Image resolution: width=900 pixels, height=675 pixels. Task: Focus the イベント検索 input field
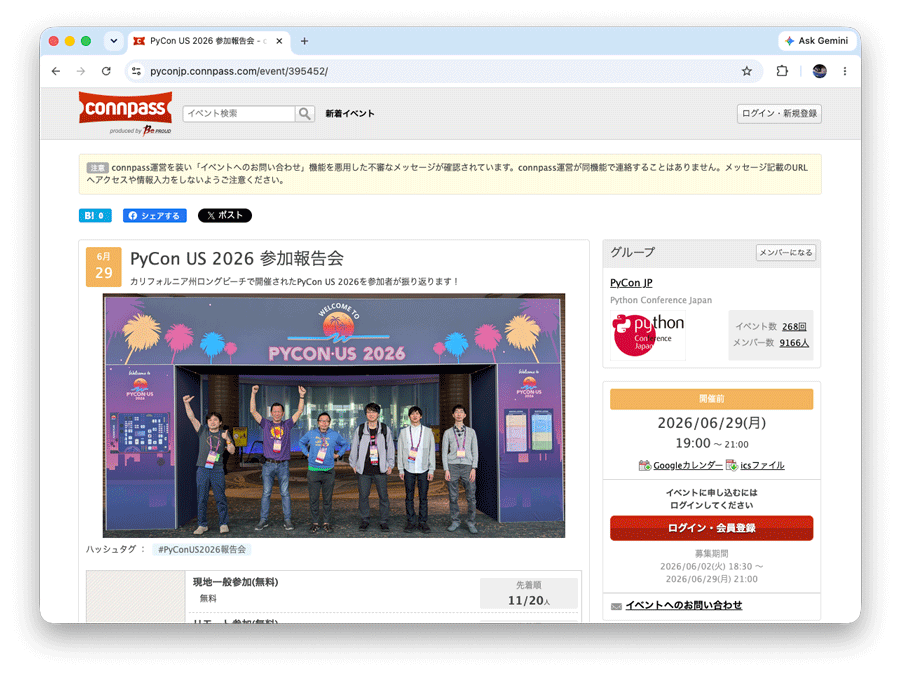coord(239,114)
